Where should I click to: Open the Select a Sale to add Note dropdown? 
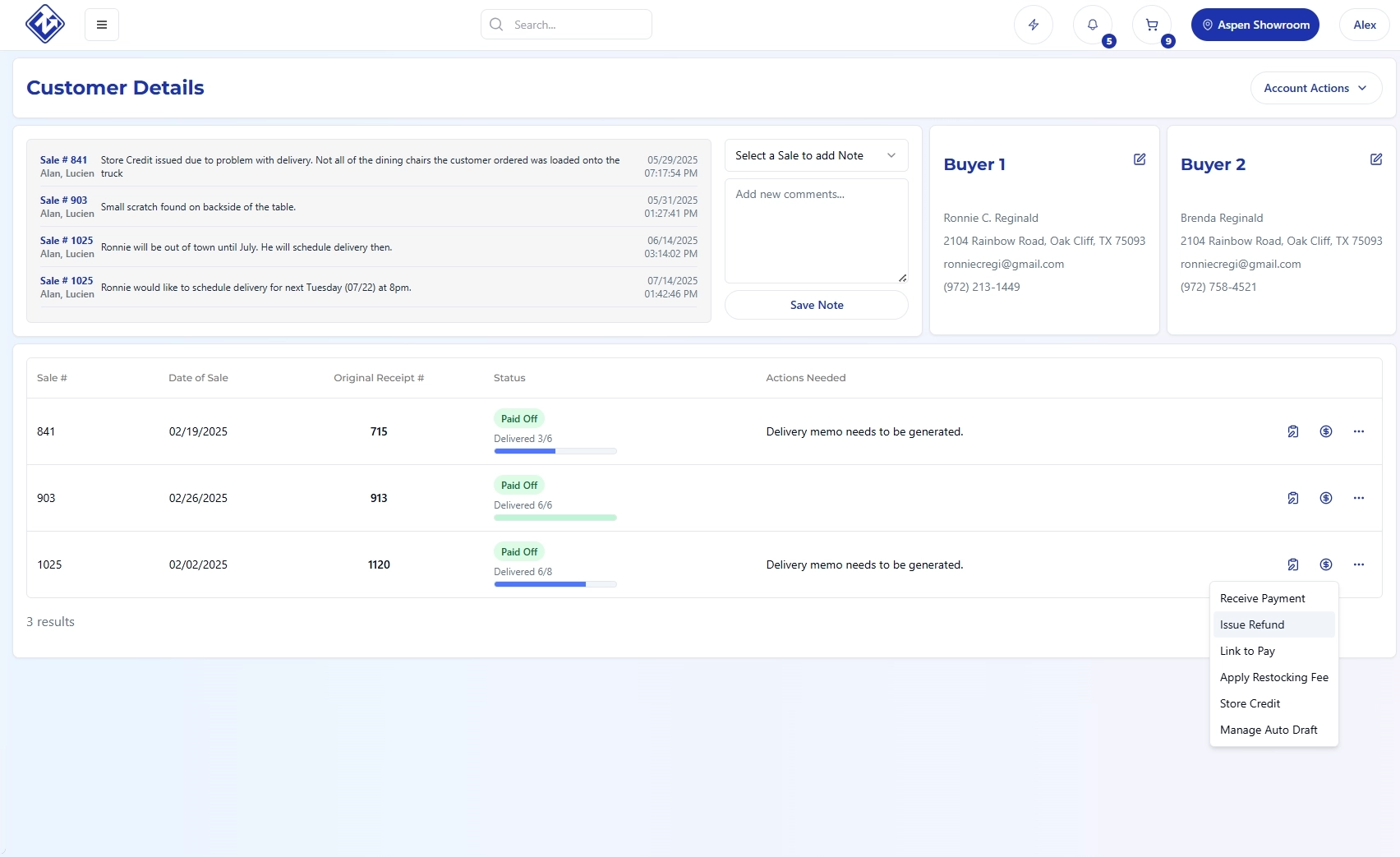click(816, 155)
